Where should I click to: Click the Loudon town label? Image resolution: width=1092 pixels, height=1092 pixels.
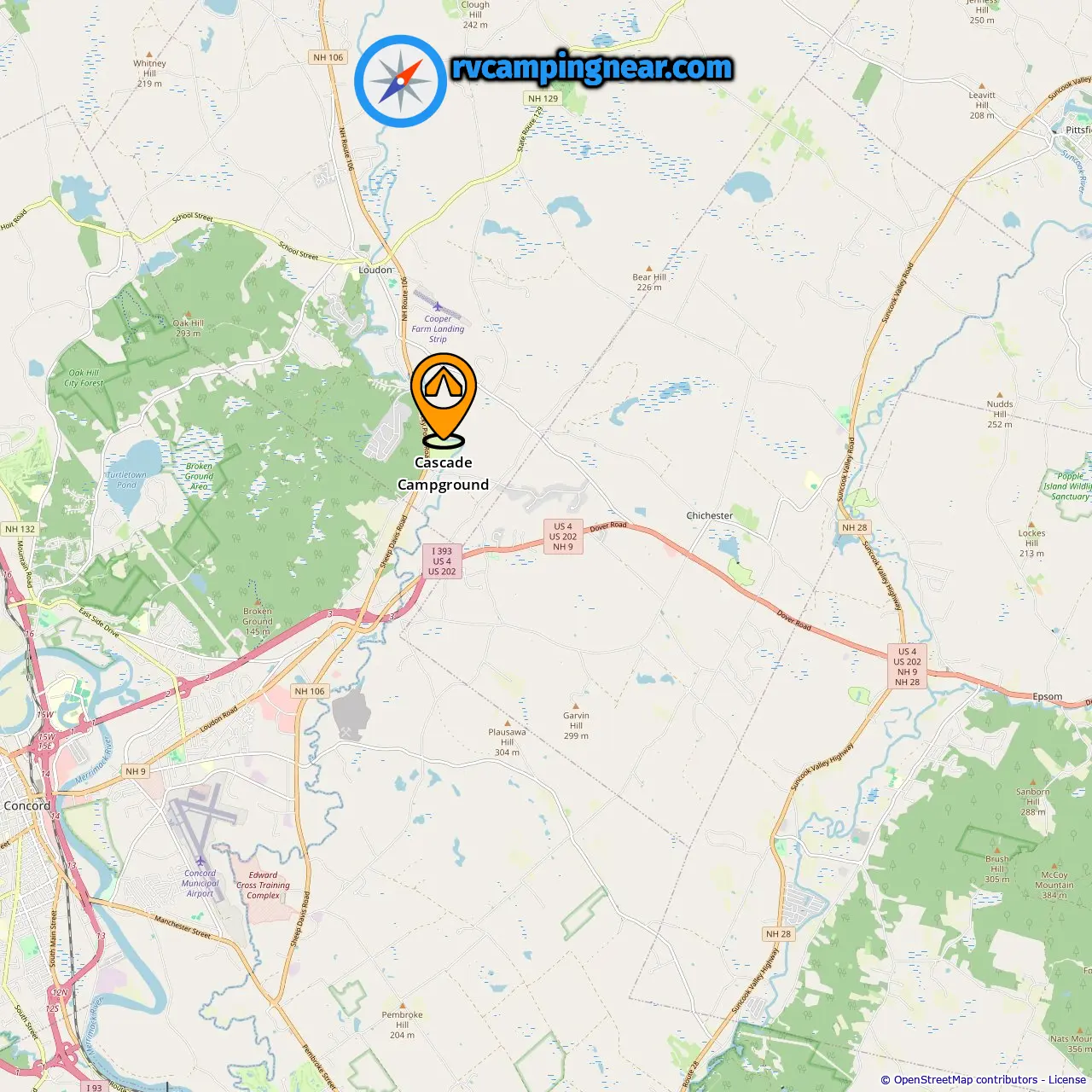click(x=375, y=270)
